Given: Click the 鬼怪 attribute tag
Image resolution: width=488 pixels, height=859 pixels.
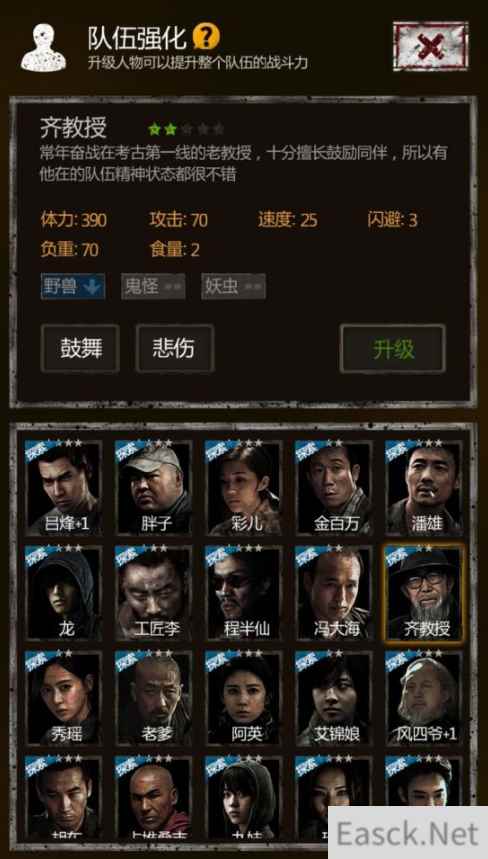Looking at the screenshot, I should (153, 286).
